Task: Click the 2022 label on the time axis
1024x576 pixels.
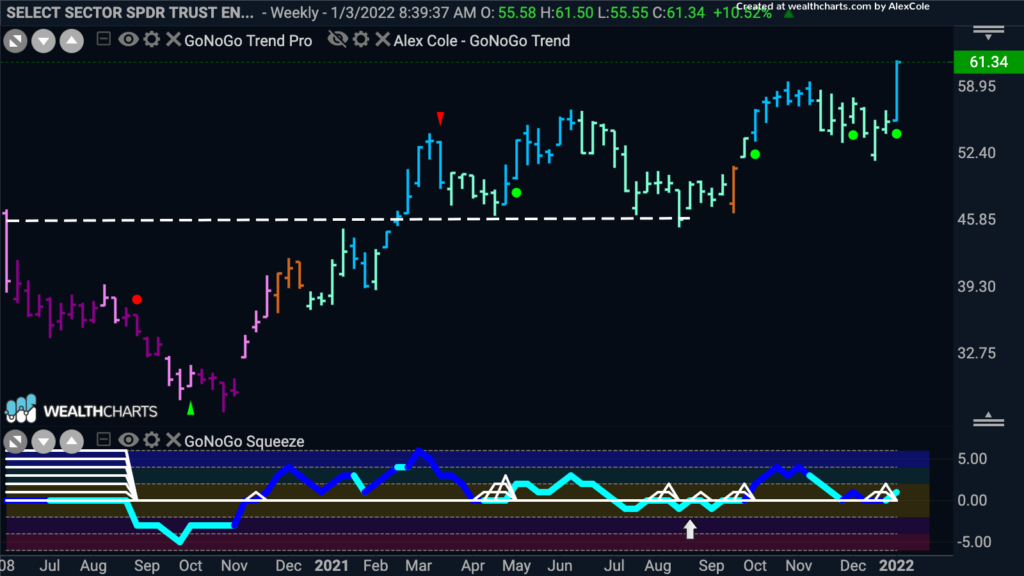Action: (897, 566)
